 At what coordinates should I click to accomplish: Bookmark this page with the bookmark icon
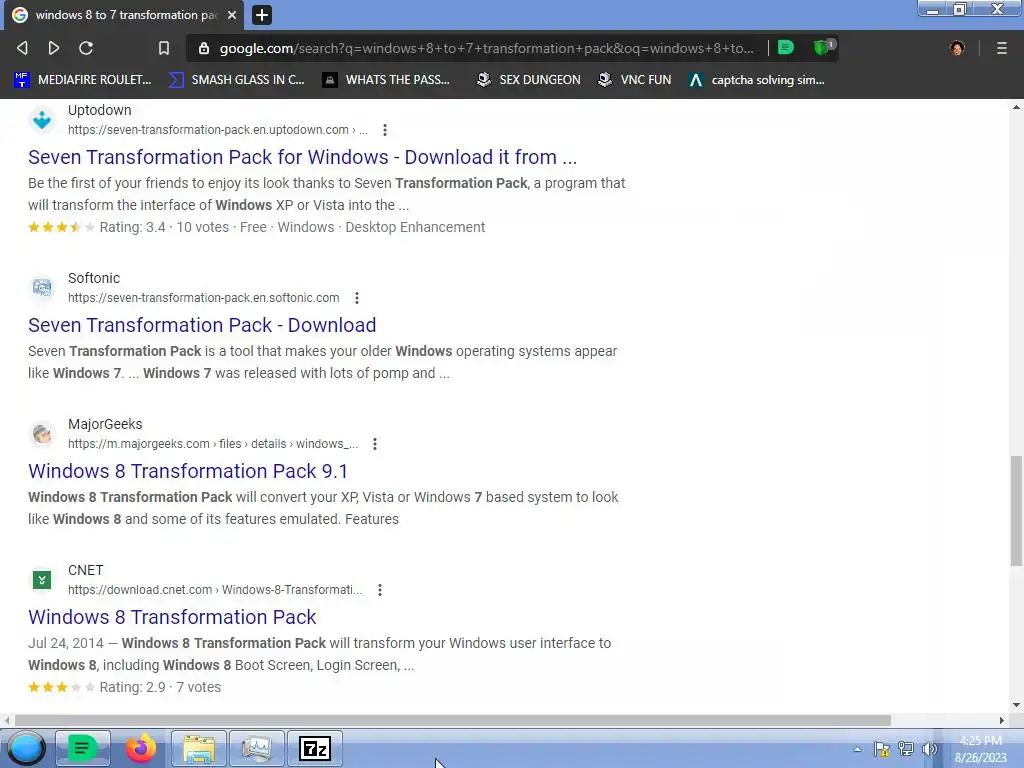point(164,48)
